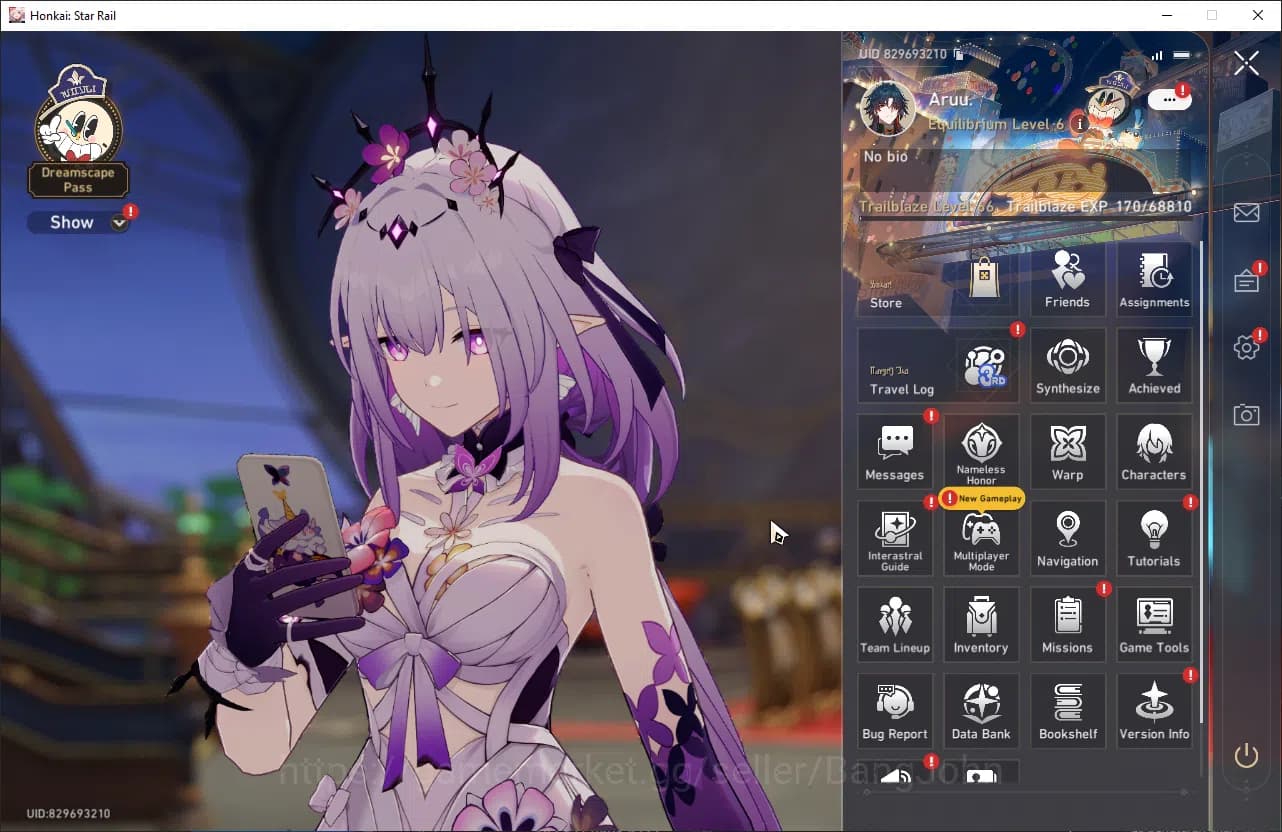Click the power logout icon
The width and height of the screenshot is (1282, 832).
point(1246,756)
